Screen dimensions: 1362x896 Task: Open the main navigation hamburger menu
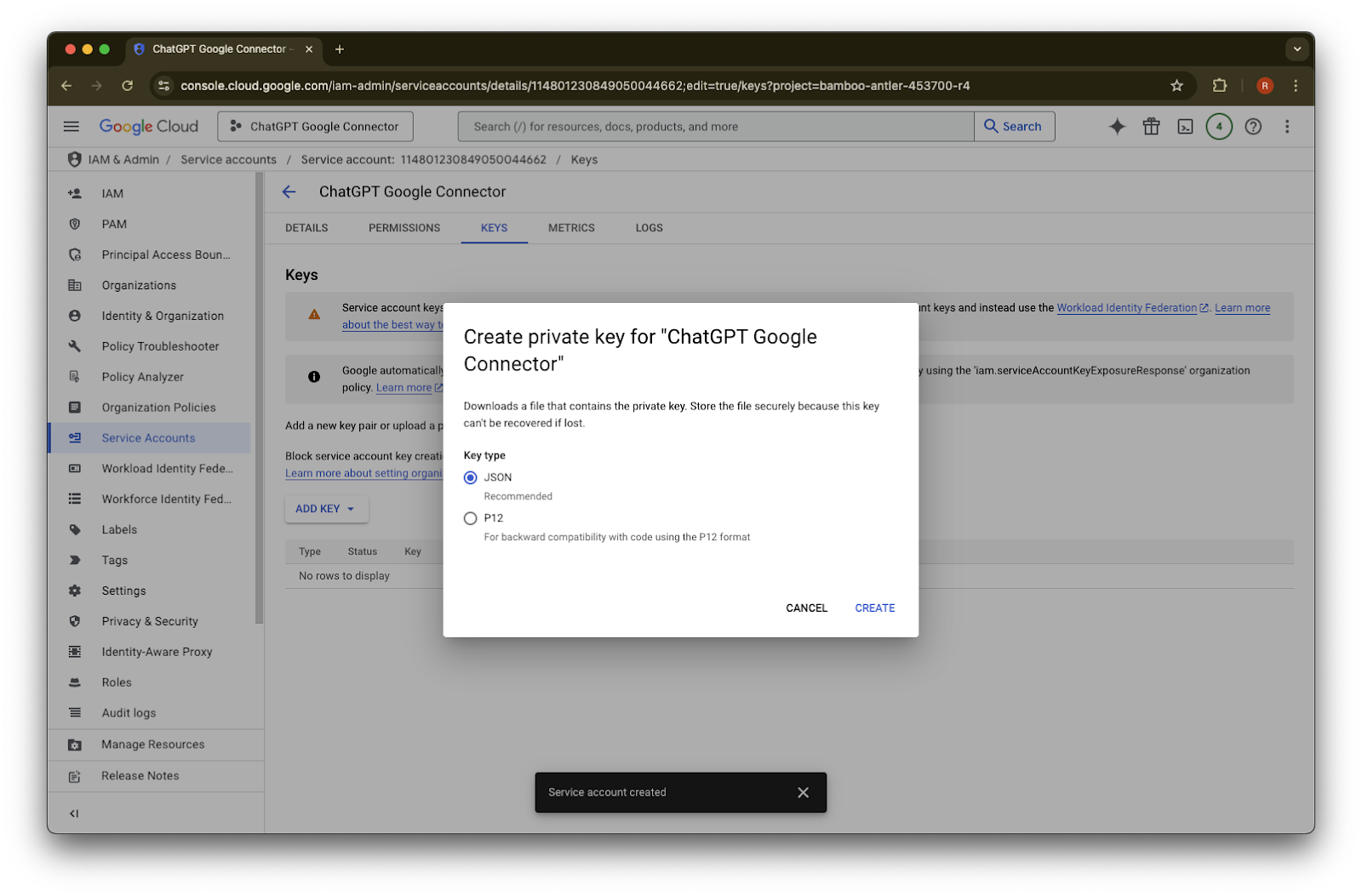coord(72,127)
